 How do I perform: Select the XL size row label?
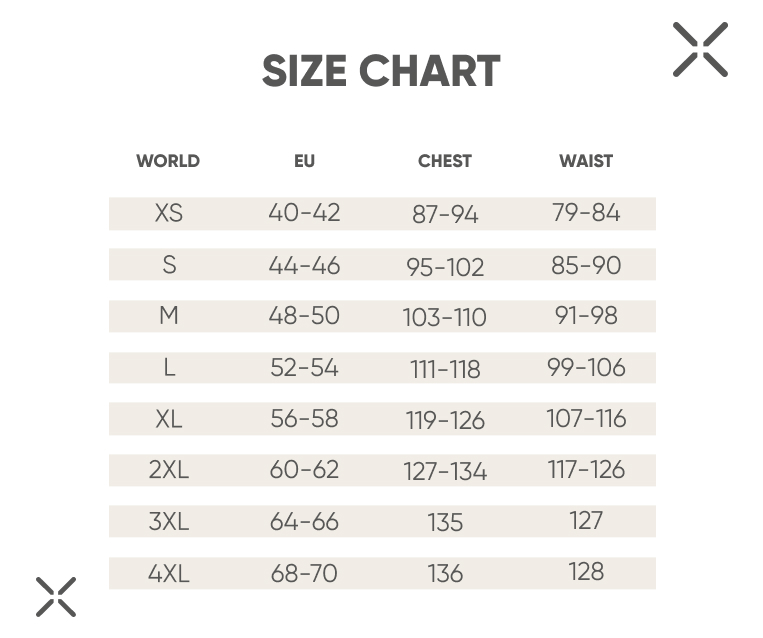coord(168,419)
